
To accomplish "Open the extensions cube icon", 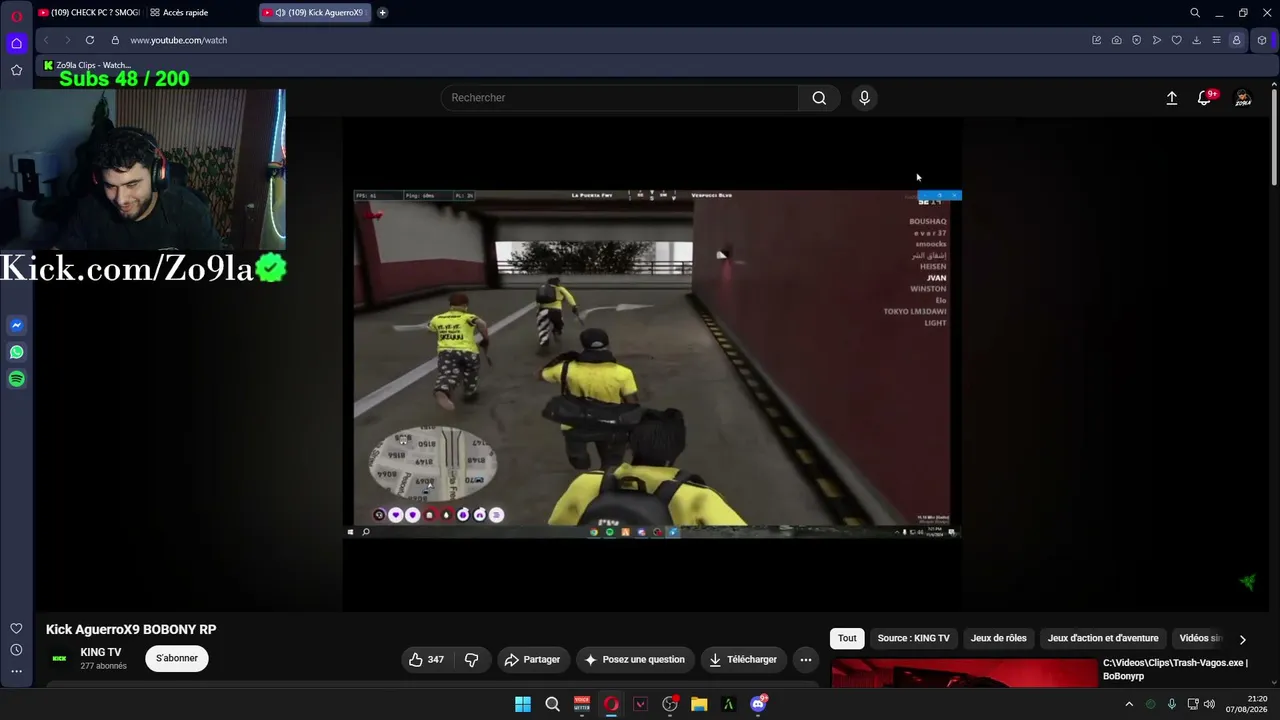I will tap(1262, 40).
